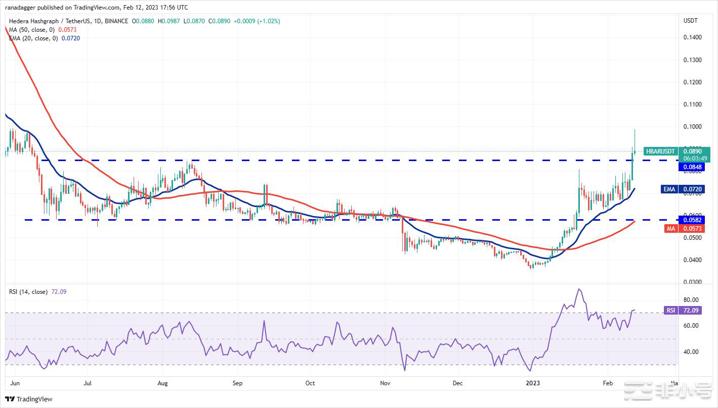Viewport: 718px width, 408px height.
Task: Click the HBARUSDT price label tag
Action: (662, 150)
